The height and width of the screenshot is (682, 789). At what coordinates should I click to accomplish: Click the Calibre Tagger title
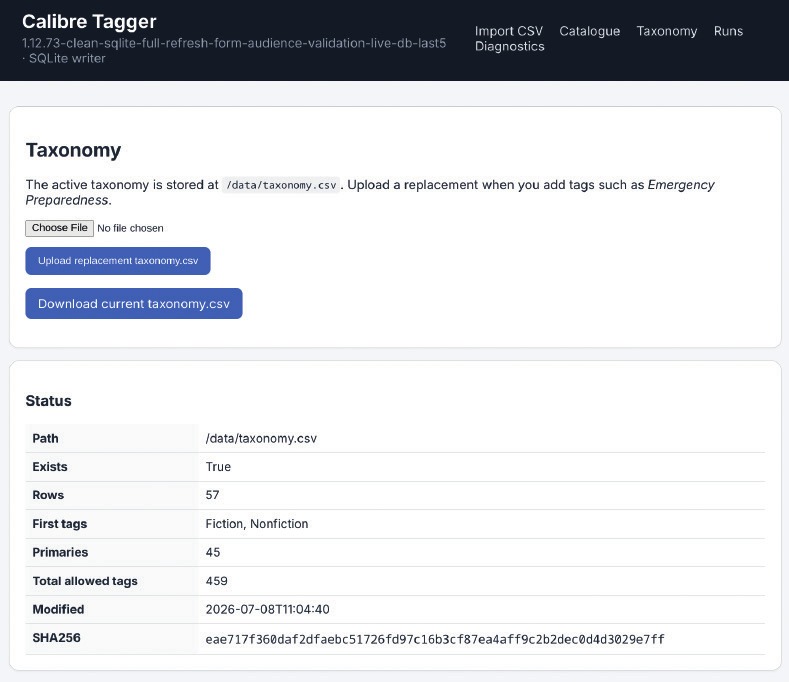[89, 22]
